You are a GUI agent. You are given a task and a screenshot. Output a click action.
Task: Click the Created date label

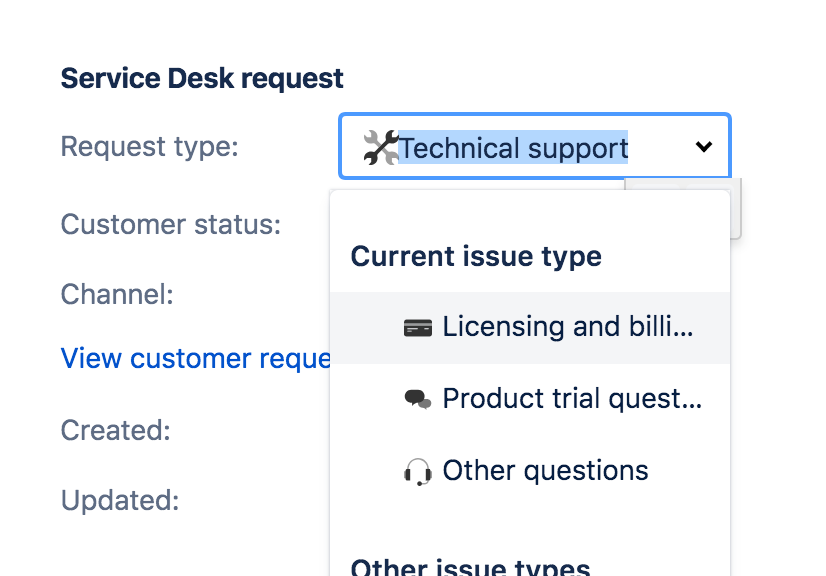116,431
